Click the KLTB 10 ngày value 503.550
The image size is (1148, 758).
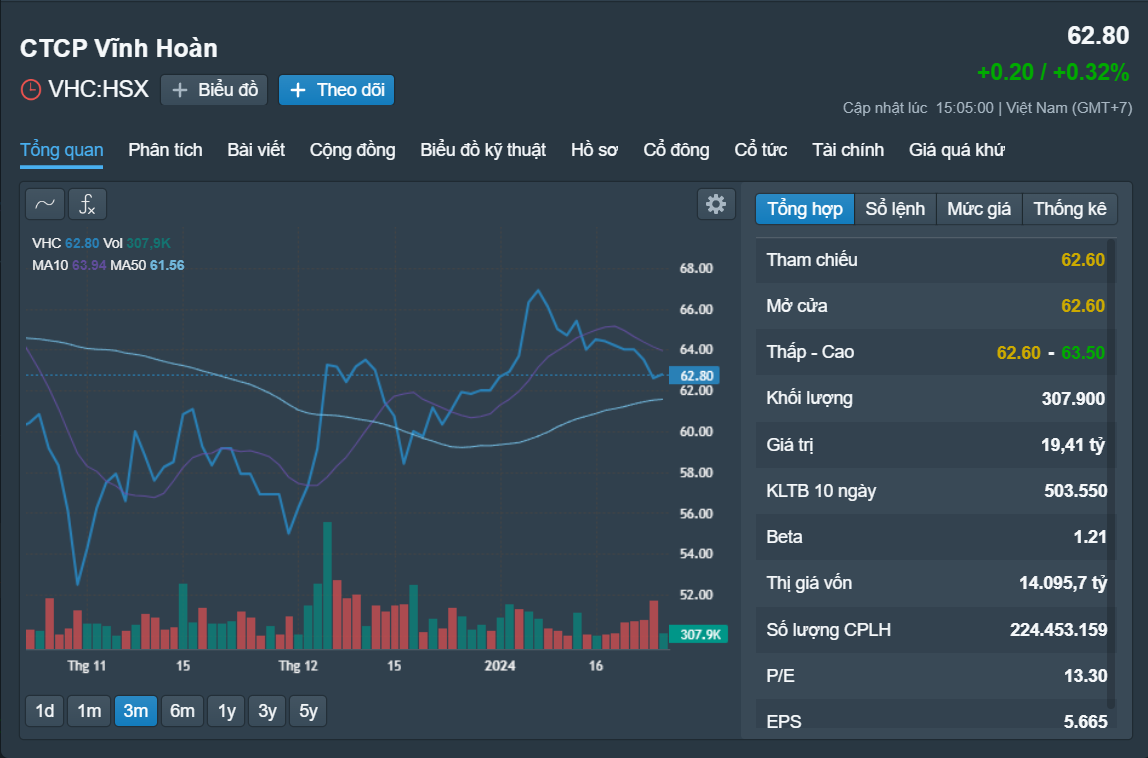(x=1076, y=491)
